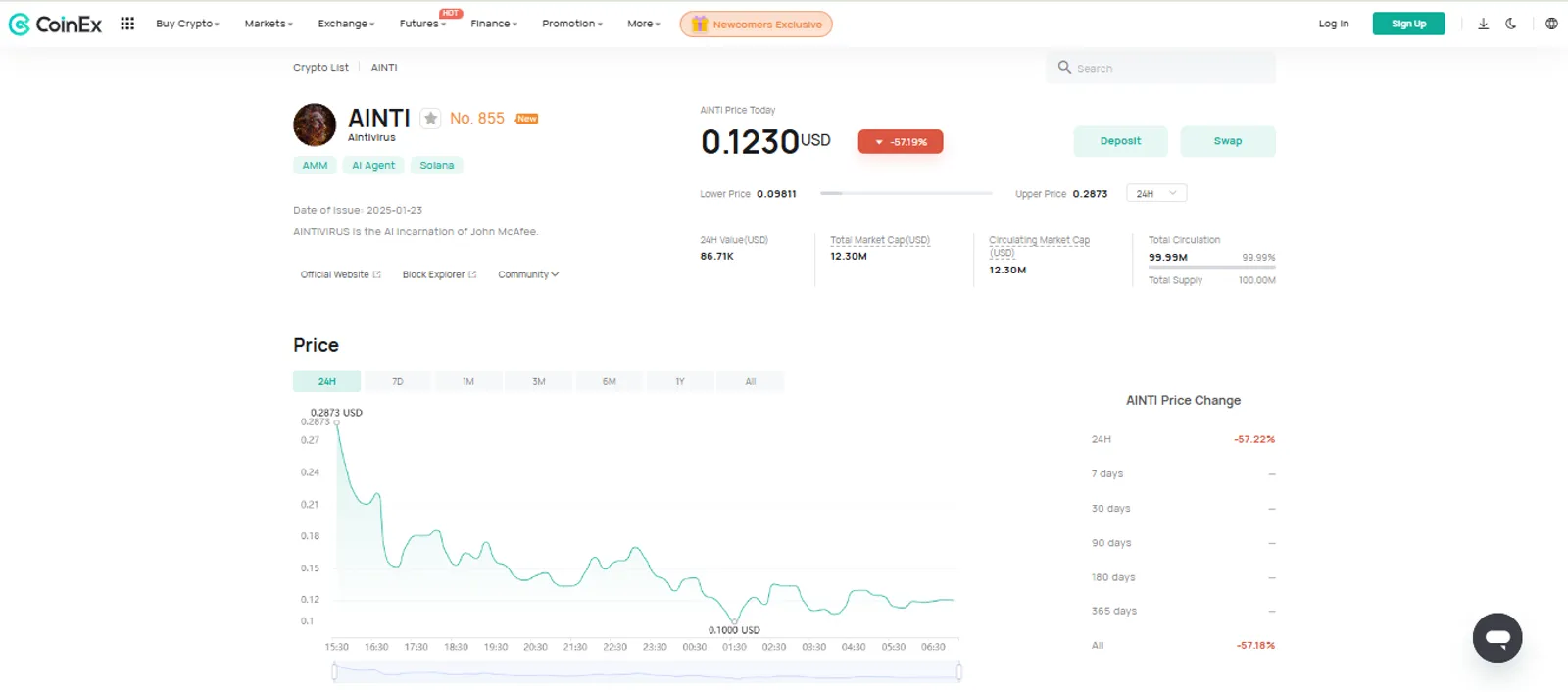The image size is (1568, 692).
Task: Click the Solana tag
Action: tap(437, 166)
